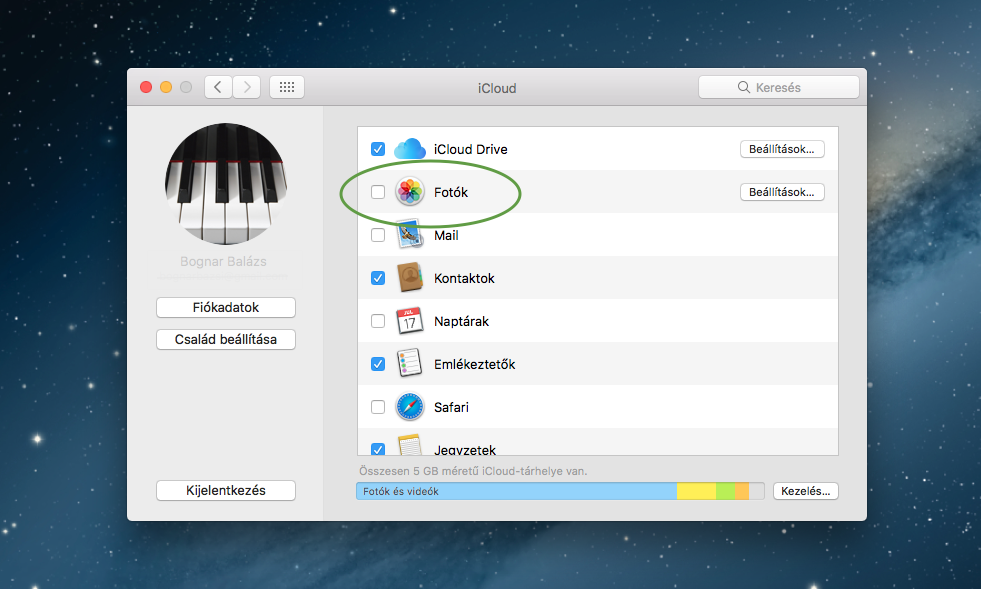This screenshot has width=981, height=589.
Task: Minimize the iCloud window with yellow button
Action: (166, 87)
